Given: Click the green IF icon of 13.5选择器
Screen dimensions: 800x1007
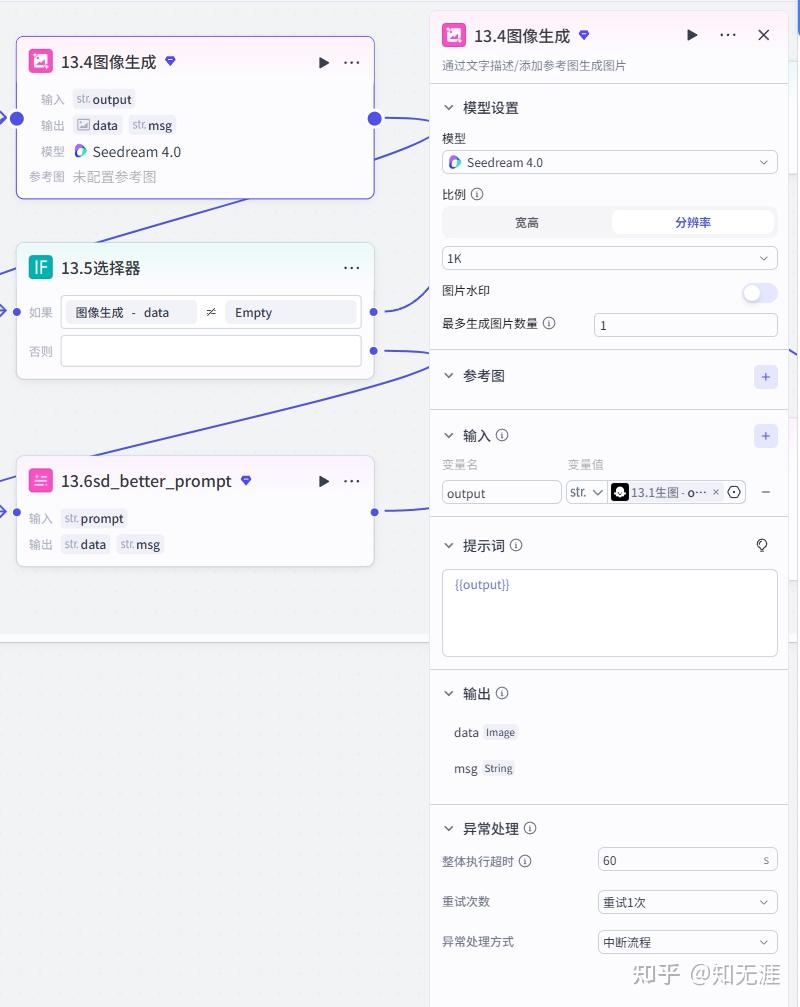Looking at the screenshot, I should click(41, 267).
